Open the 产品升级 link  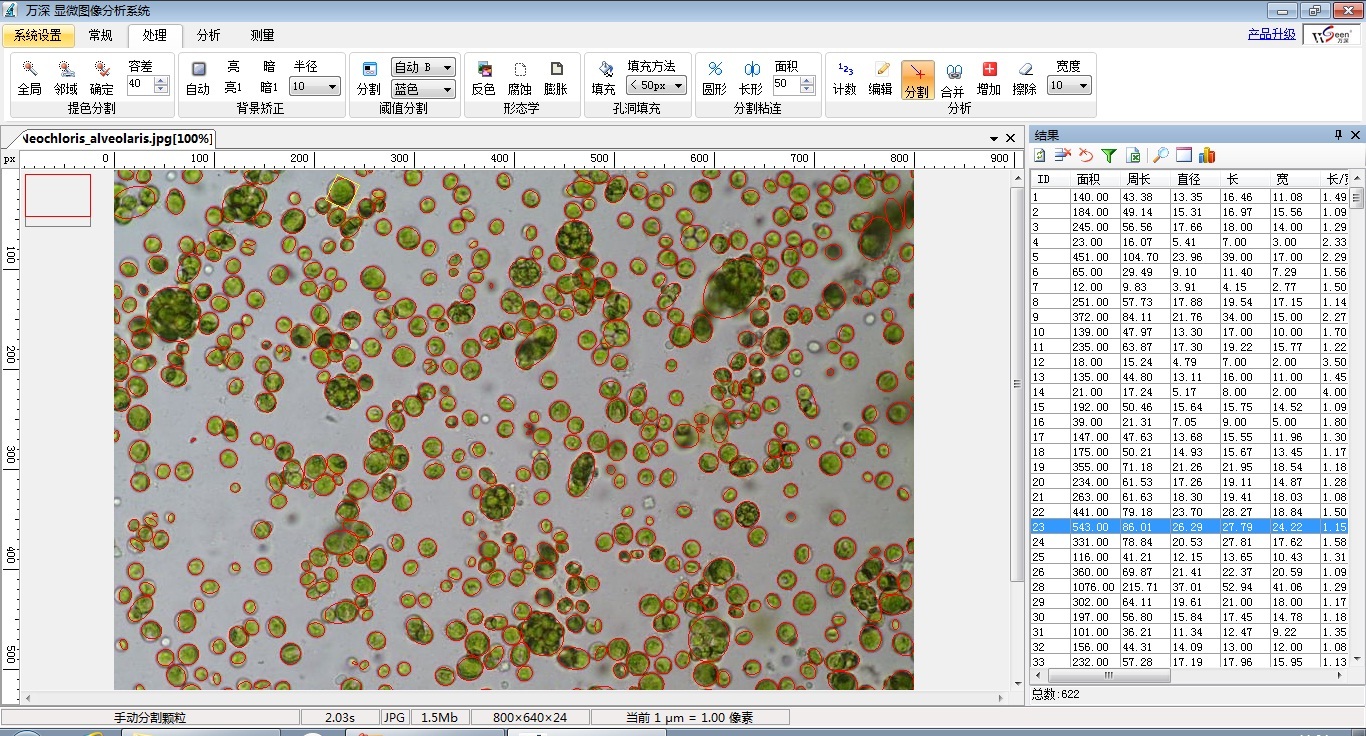(1272, 34)
